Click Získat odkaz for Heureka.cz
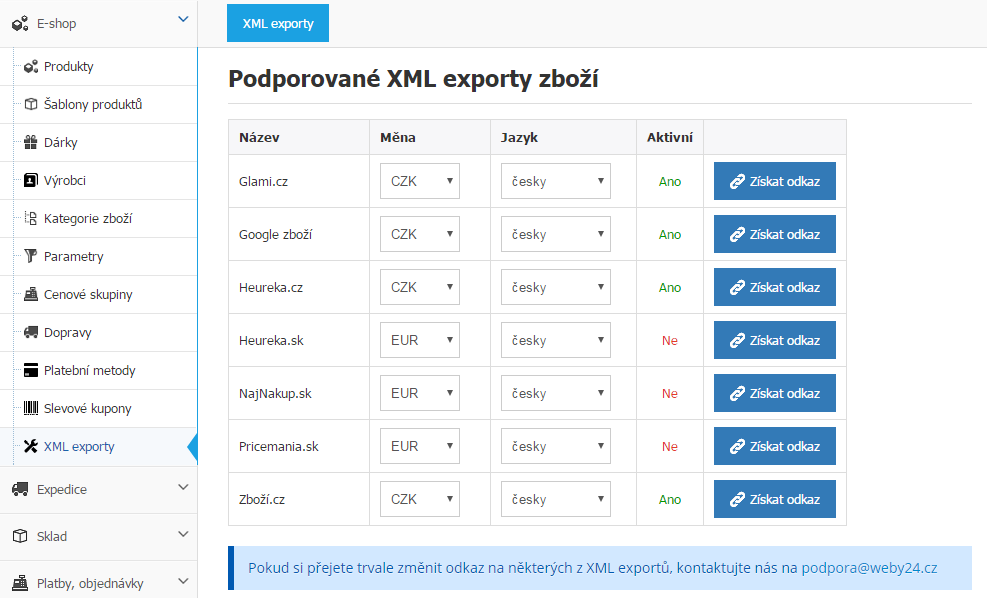This screenshot has height=598, width=987. tap(775, 287)
